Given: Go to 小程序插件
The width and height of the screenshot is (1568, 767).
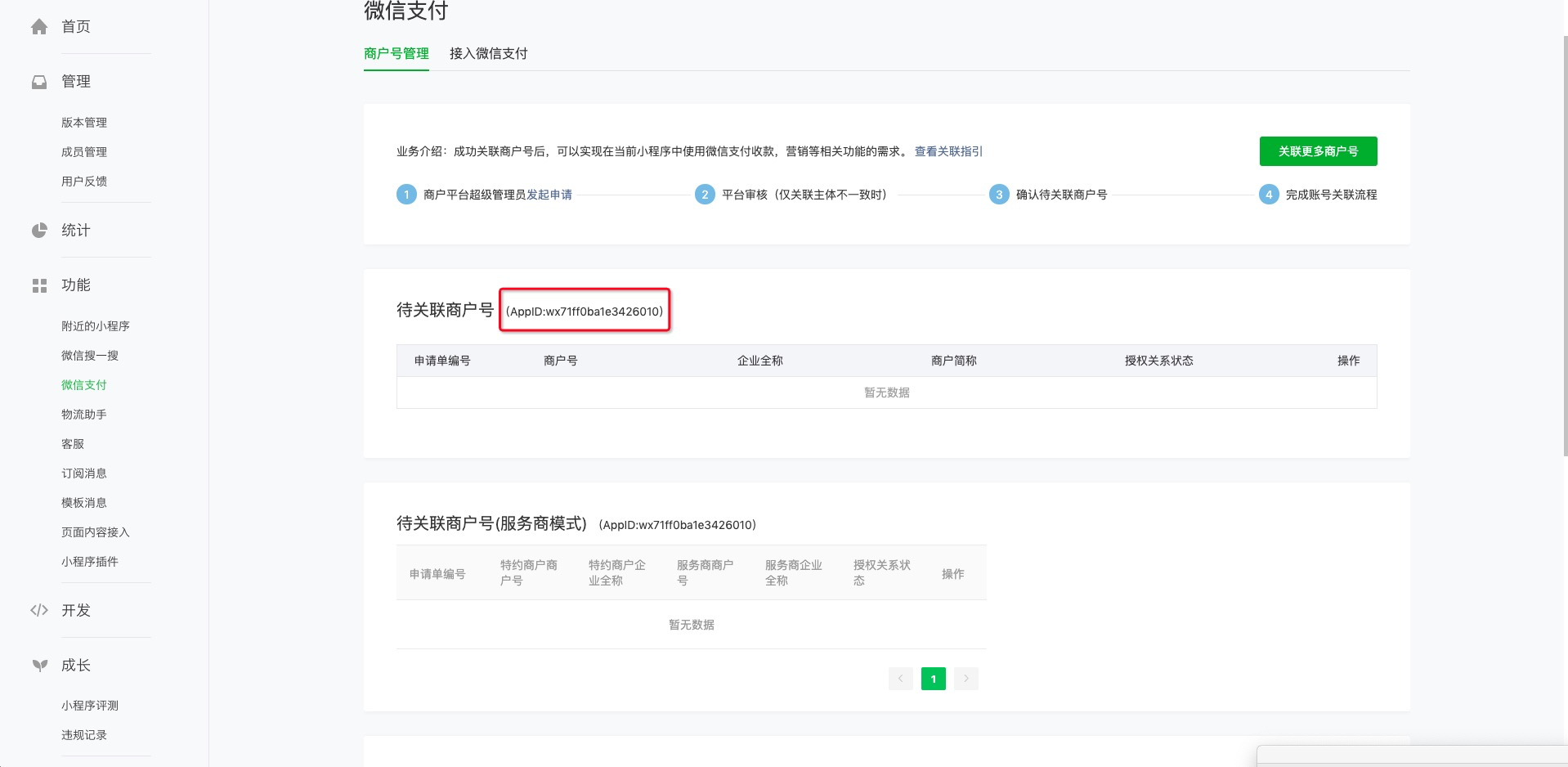Looking at the screenshot, I should click(90, 562).
